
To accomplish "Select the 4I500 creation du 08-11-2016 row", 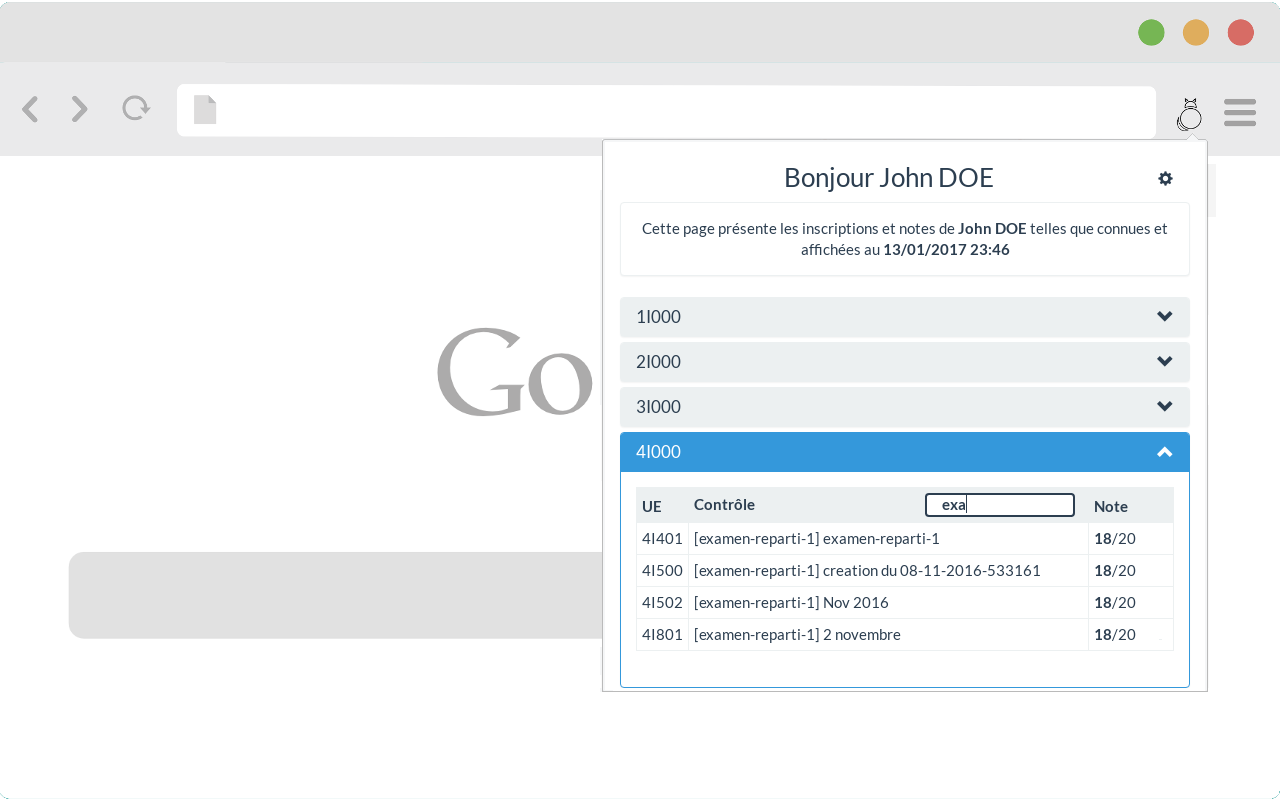I will pyautogui.click(x=905, y=571).
